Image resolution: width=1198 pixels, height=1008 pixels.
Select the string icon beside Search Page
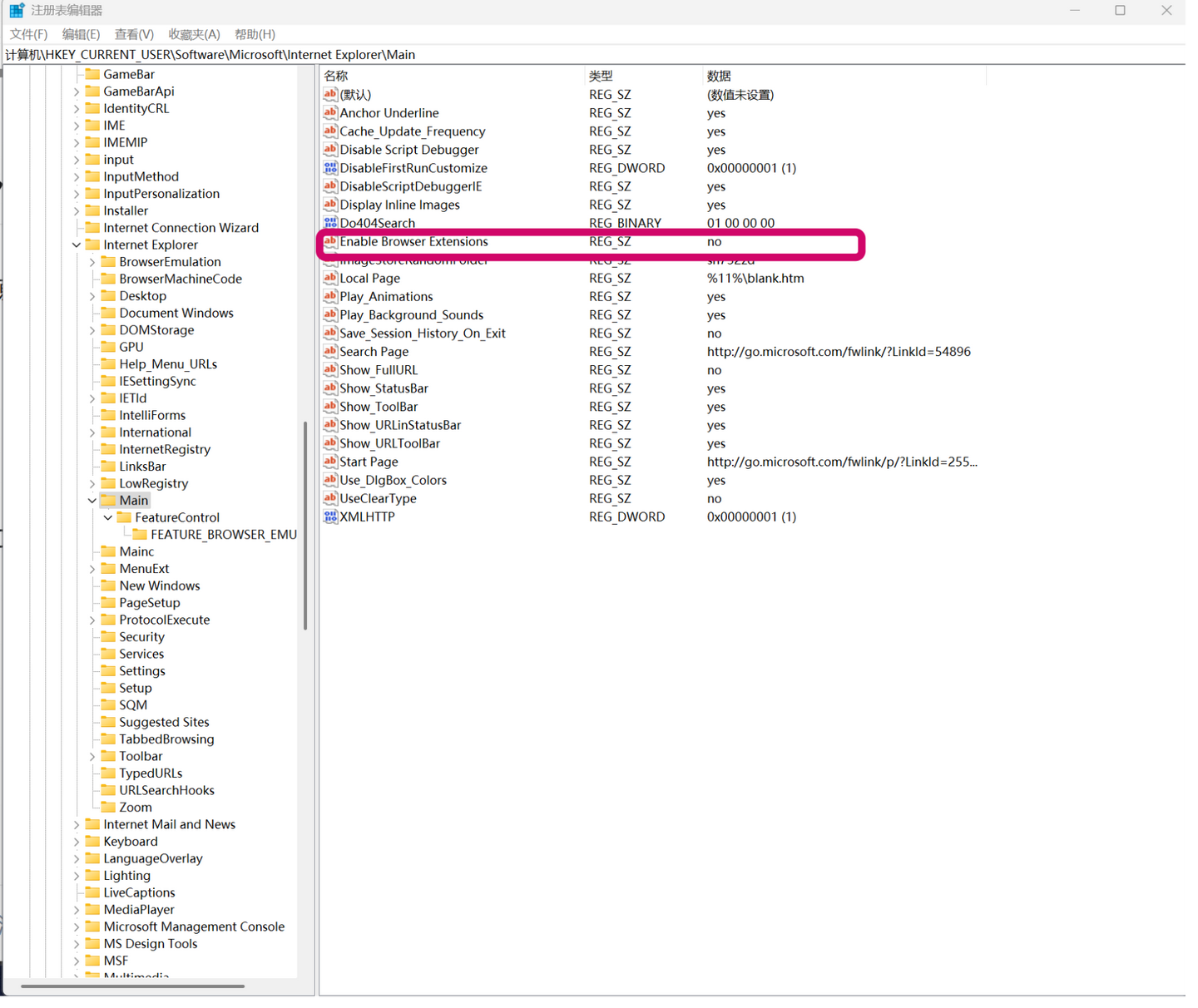pyautogui.click(x=330, y=351)
